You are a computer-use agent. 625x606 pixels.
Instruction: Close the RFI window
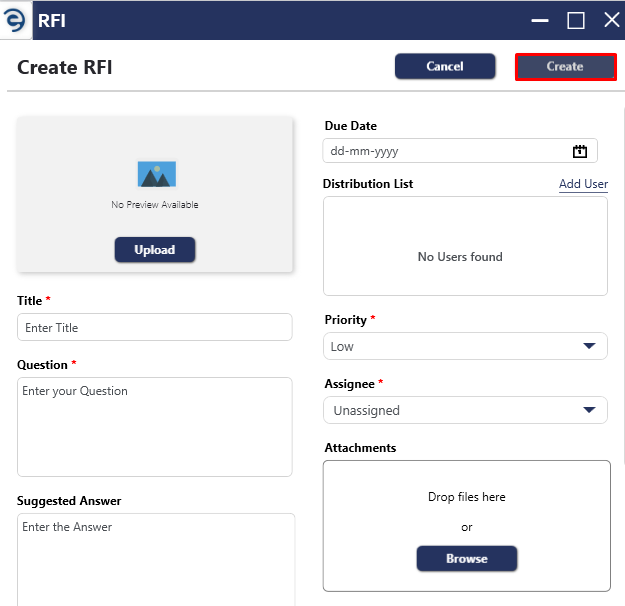point(612,20)
